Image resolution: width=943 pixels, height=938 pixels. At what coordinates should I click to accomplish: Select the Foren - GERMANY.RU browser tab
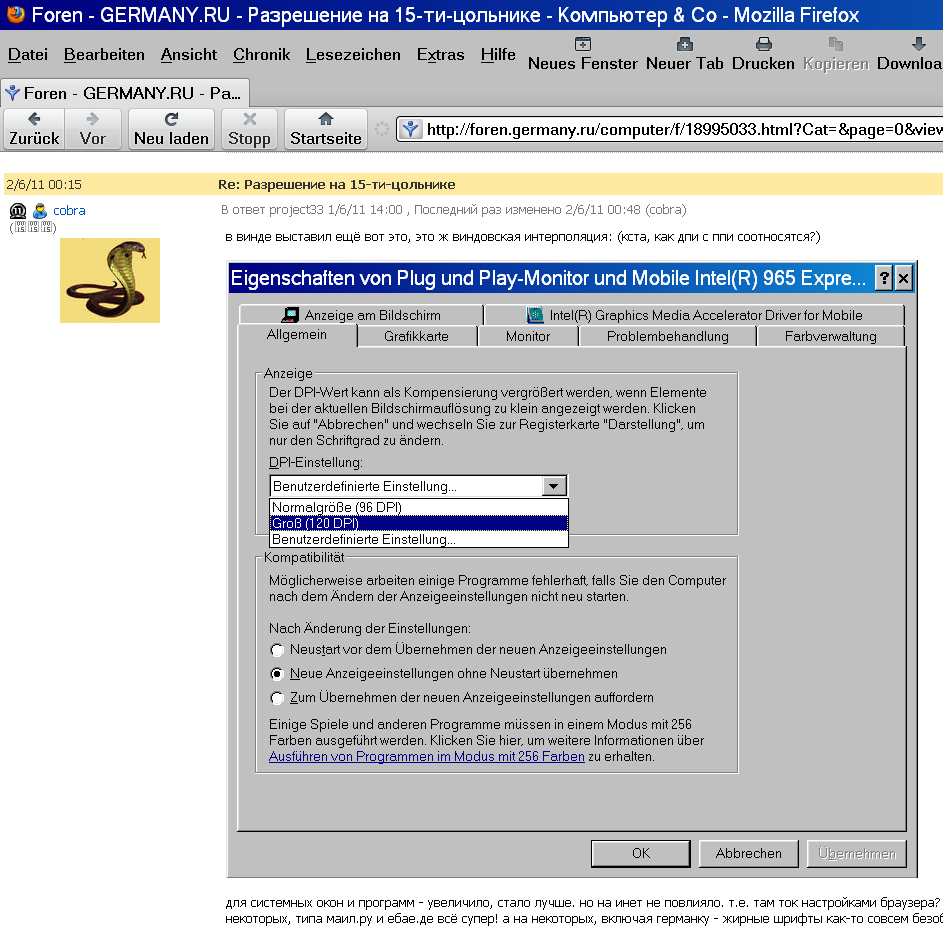125,93
